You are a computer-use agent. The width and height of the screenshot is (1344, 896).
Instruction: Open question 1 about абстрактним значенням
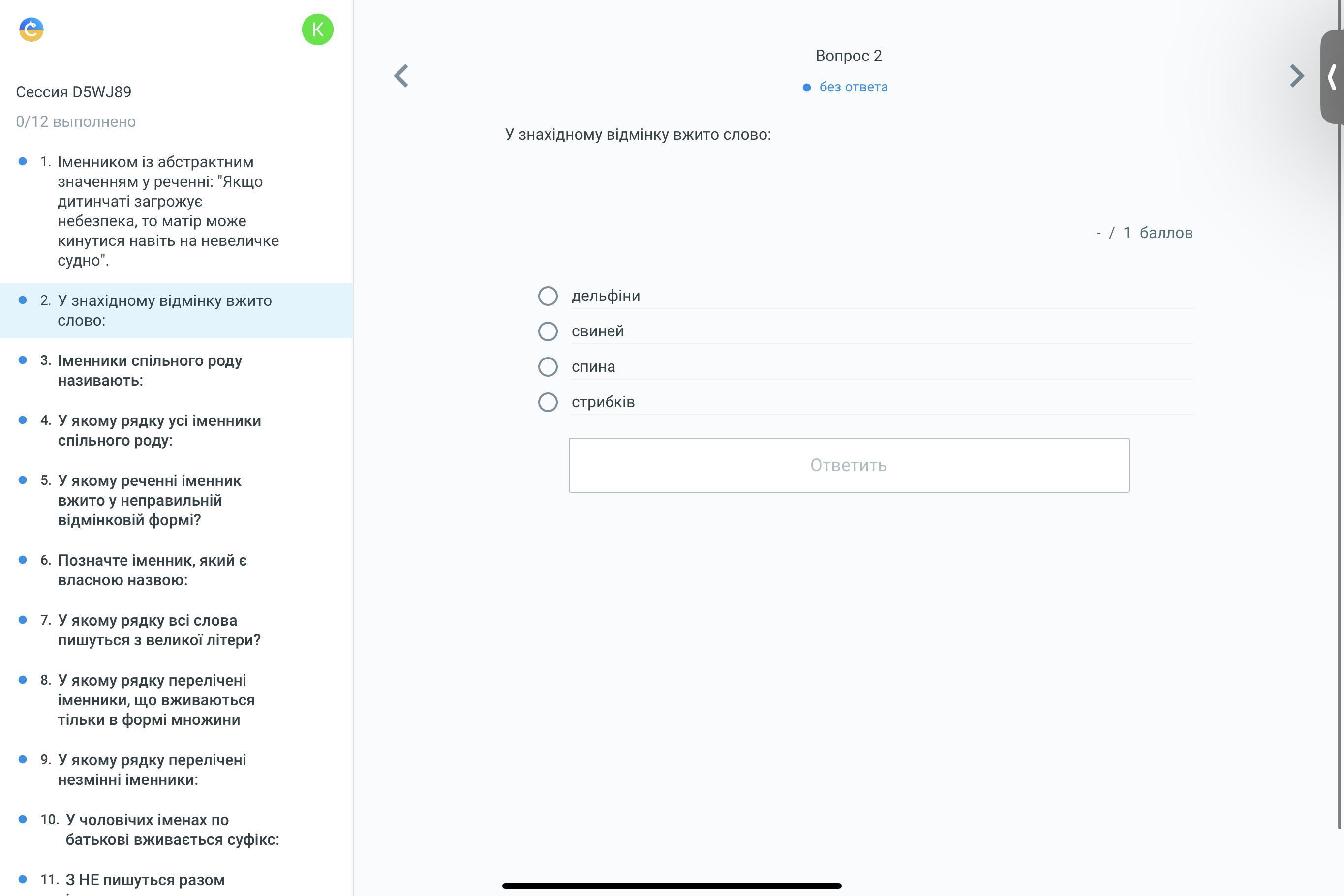[168, 211]
